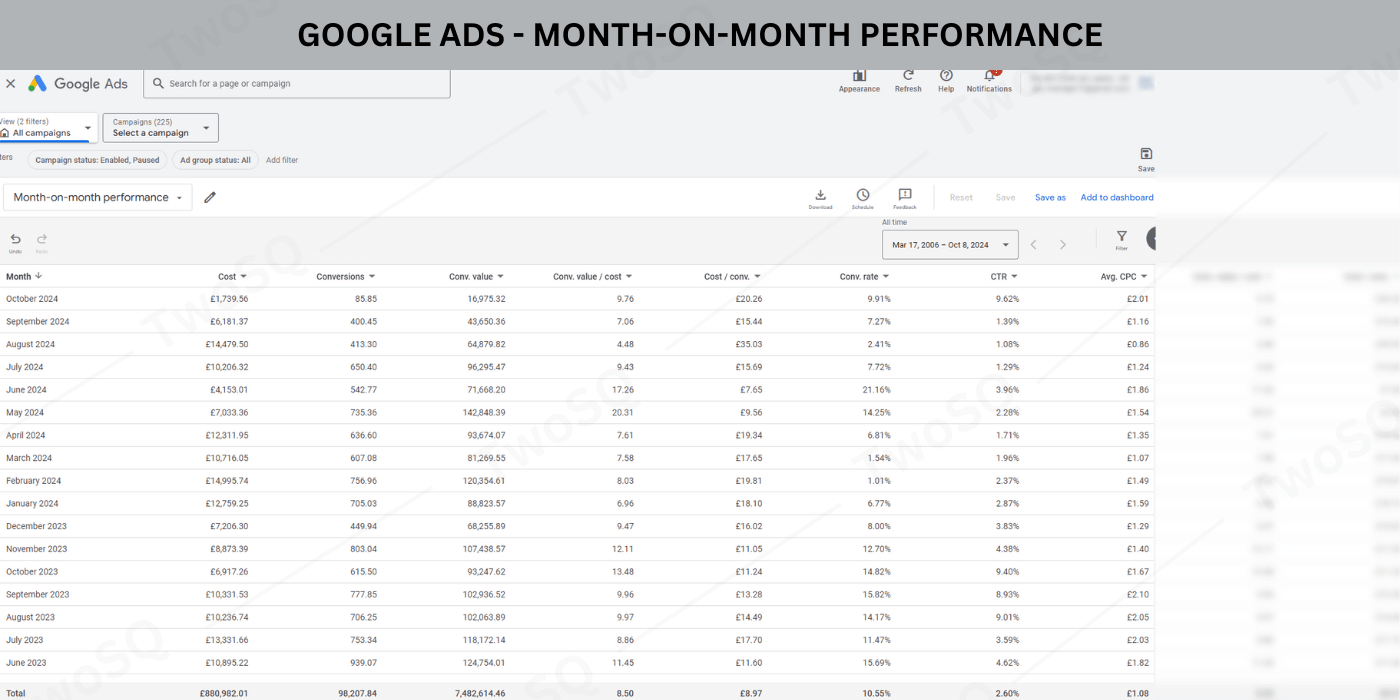Open the table Filter funnel icon
This screenshot has width=1400, height=700.
tap(1121, 237)
